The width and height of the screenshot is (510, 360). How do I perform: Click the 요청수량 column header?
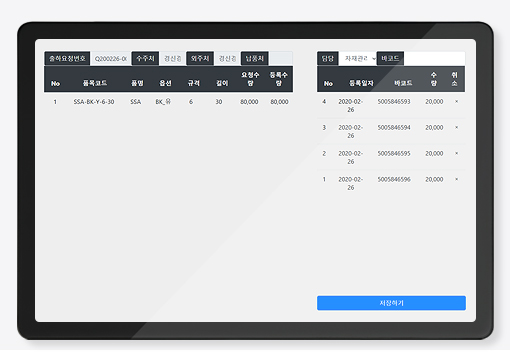click(250, 79)
